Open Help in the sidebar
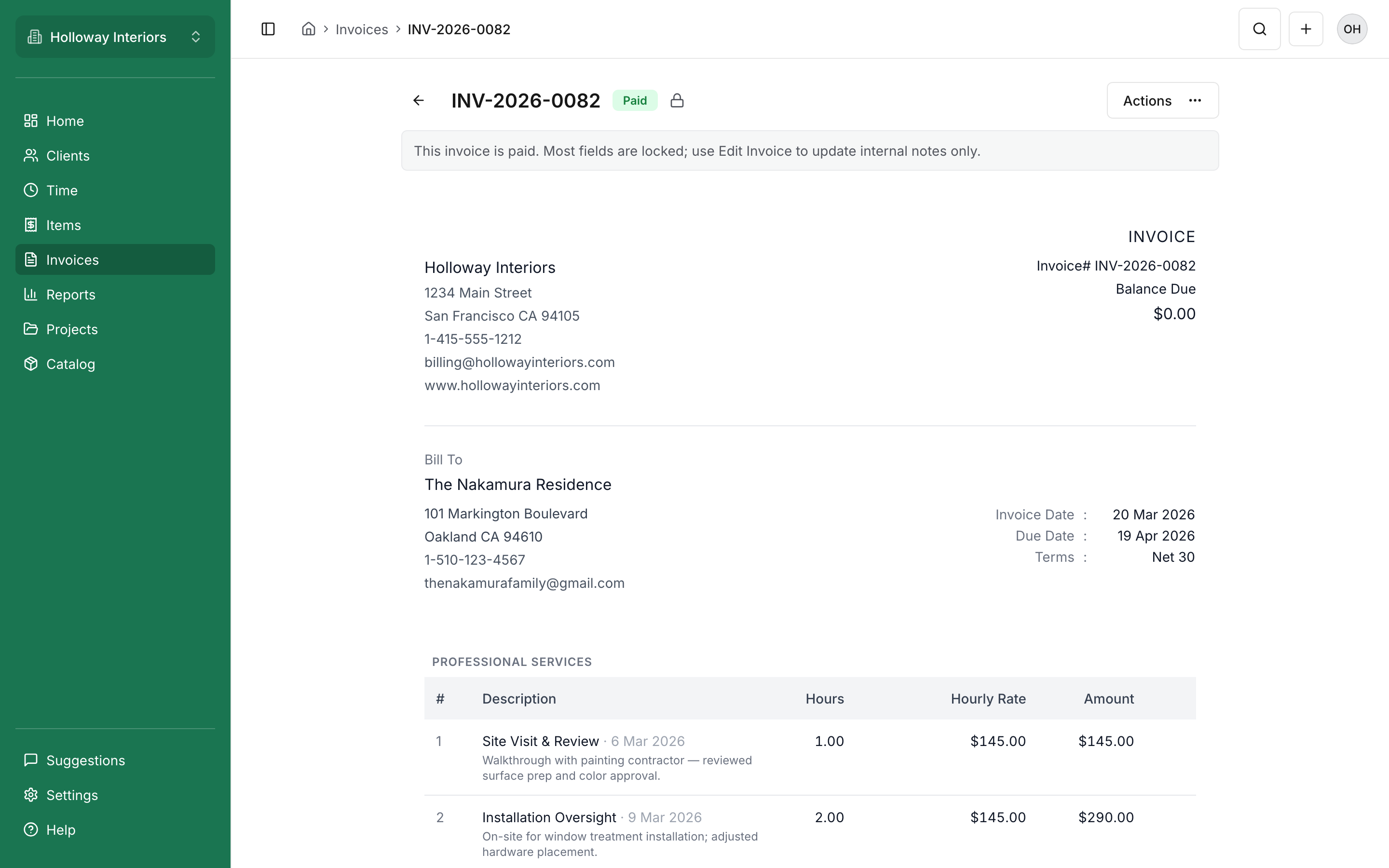Viewport: 1389px width, 868px height. [115, 830]
